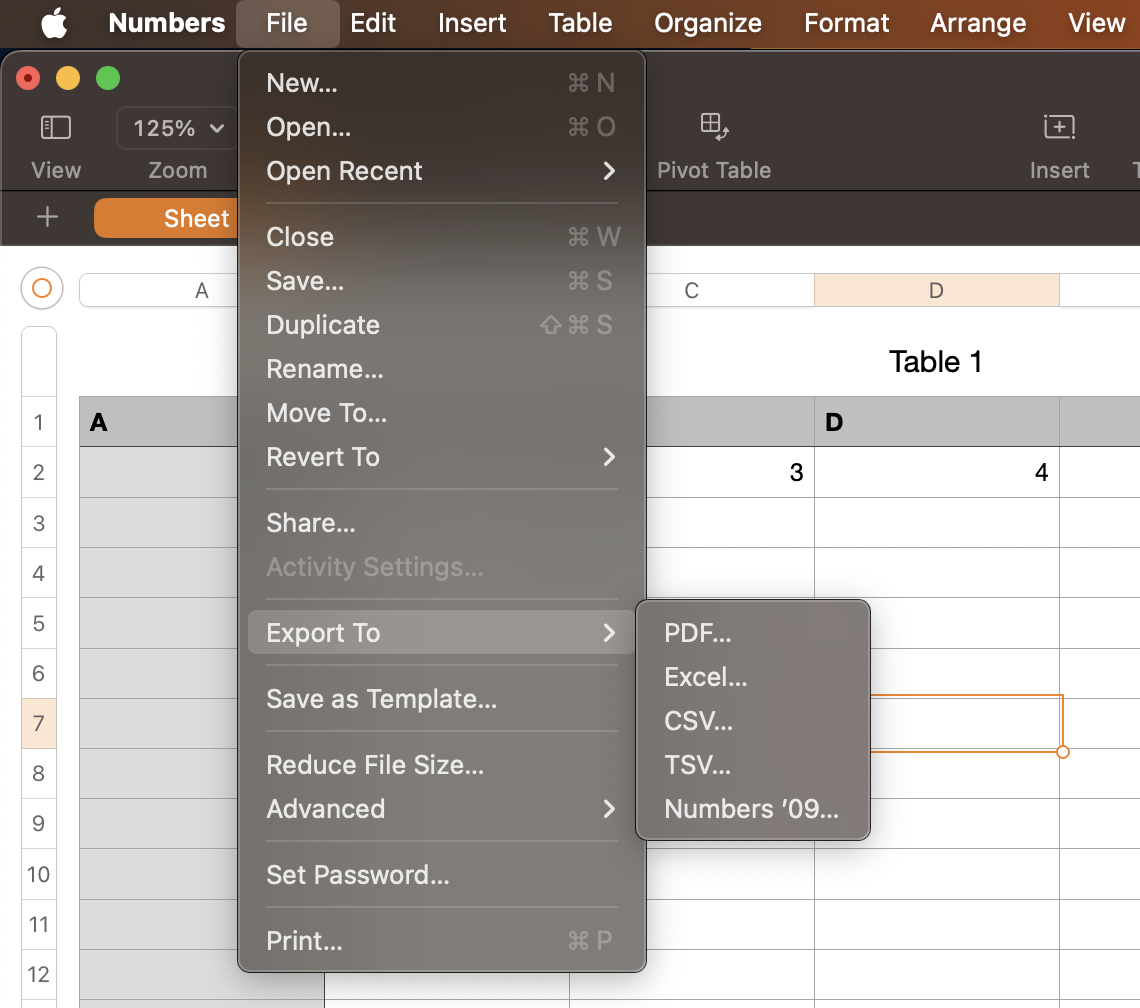The width and height of the screenshot is (1140, 1008).
Task: Select Rename... in the File menu
Action: click(442, 369)
